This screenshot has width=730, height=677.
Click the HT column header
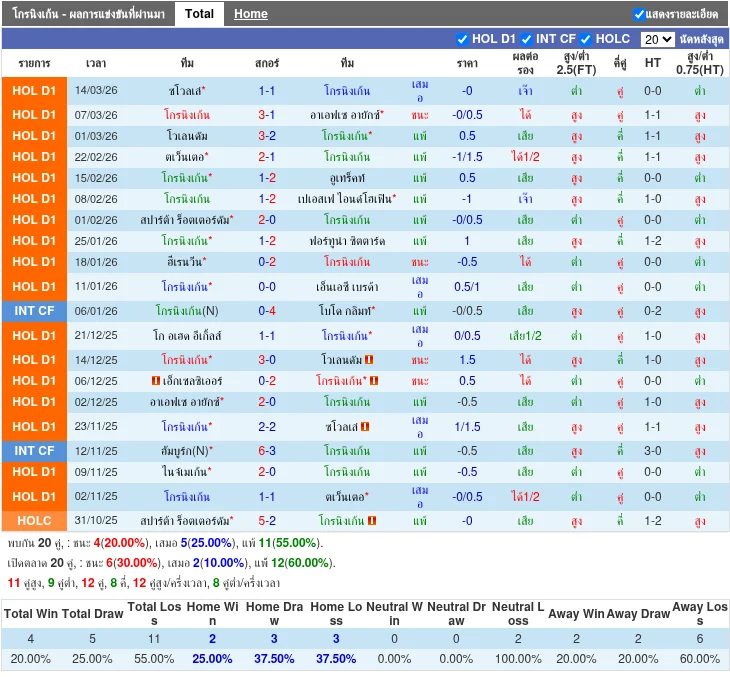pos(652,63)
